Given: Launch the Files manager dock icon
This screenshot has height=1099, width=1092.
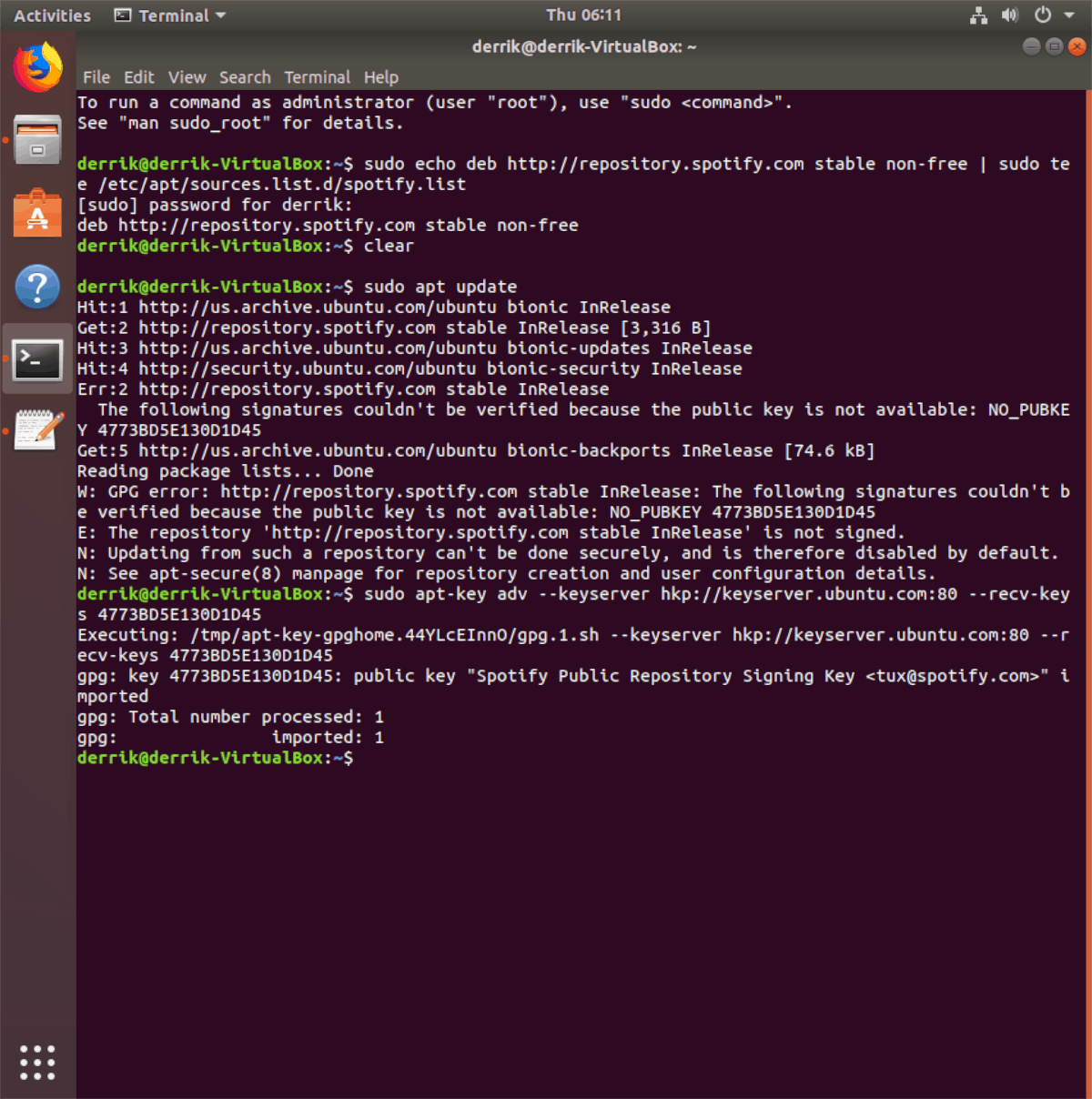Looking at the screenshot, I should [37, 140].
